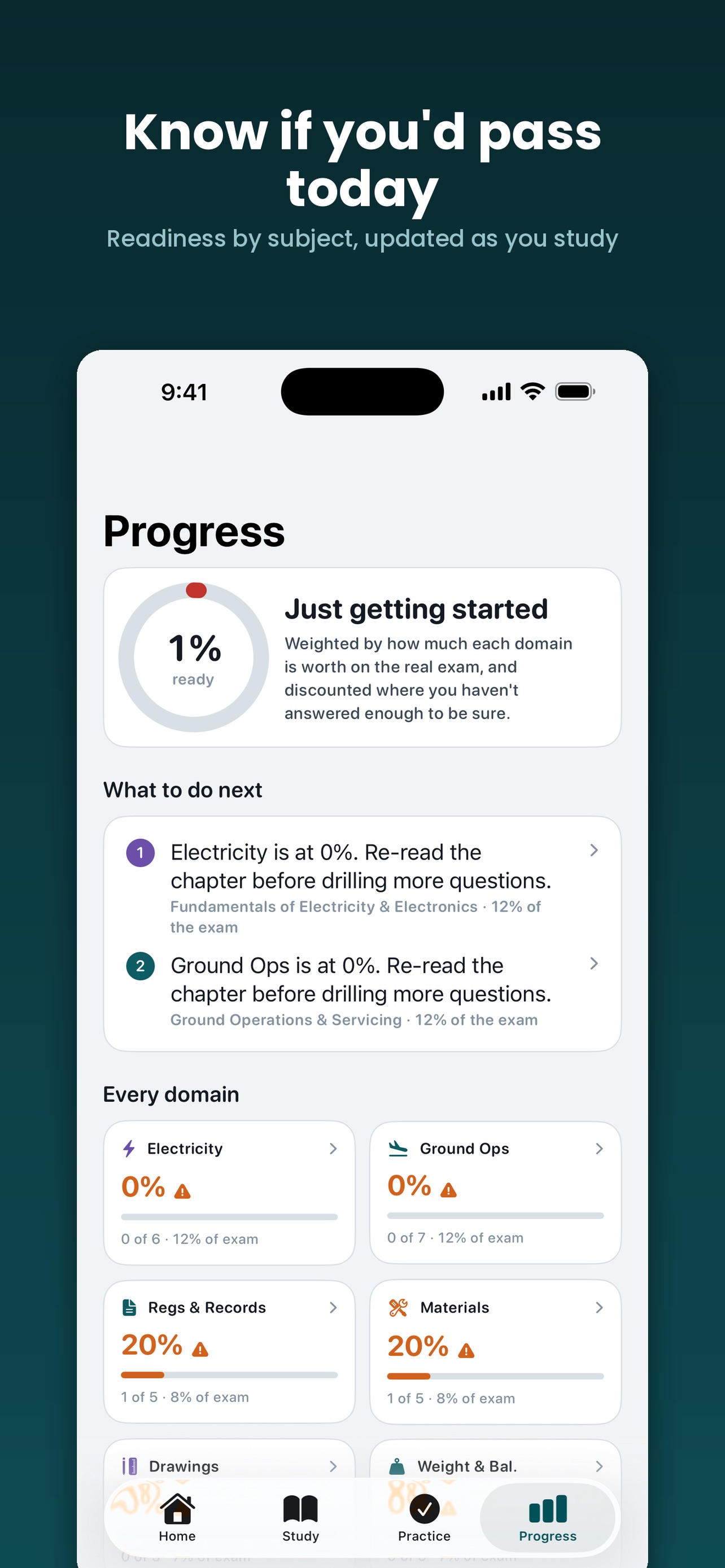Select the Practice checkmark icon
This screenshot has height=1568, width=725.
click(x=424, y=1509)
